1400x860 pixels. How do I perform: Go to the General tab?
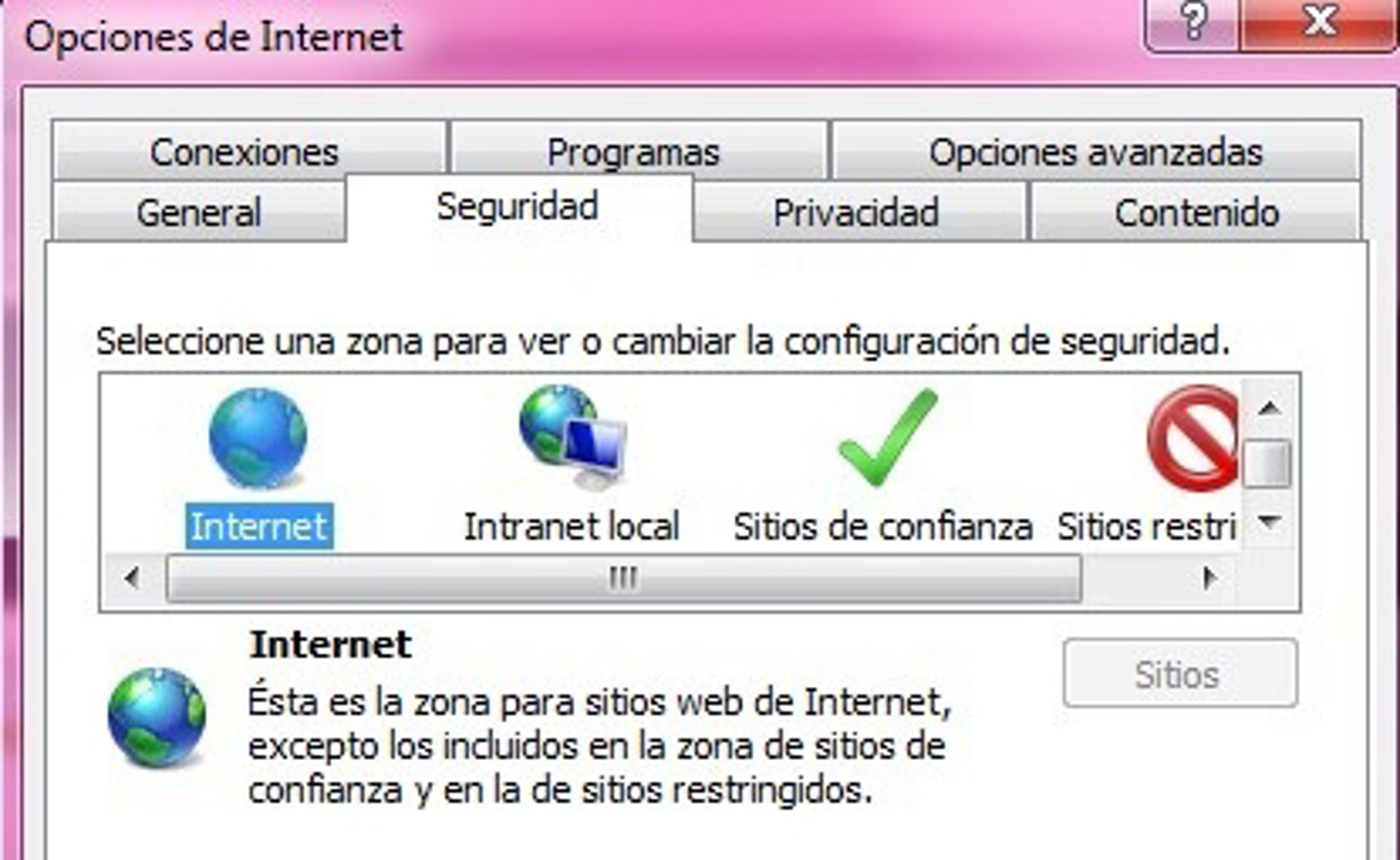tap(198, 211)
